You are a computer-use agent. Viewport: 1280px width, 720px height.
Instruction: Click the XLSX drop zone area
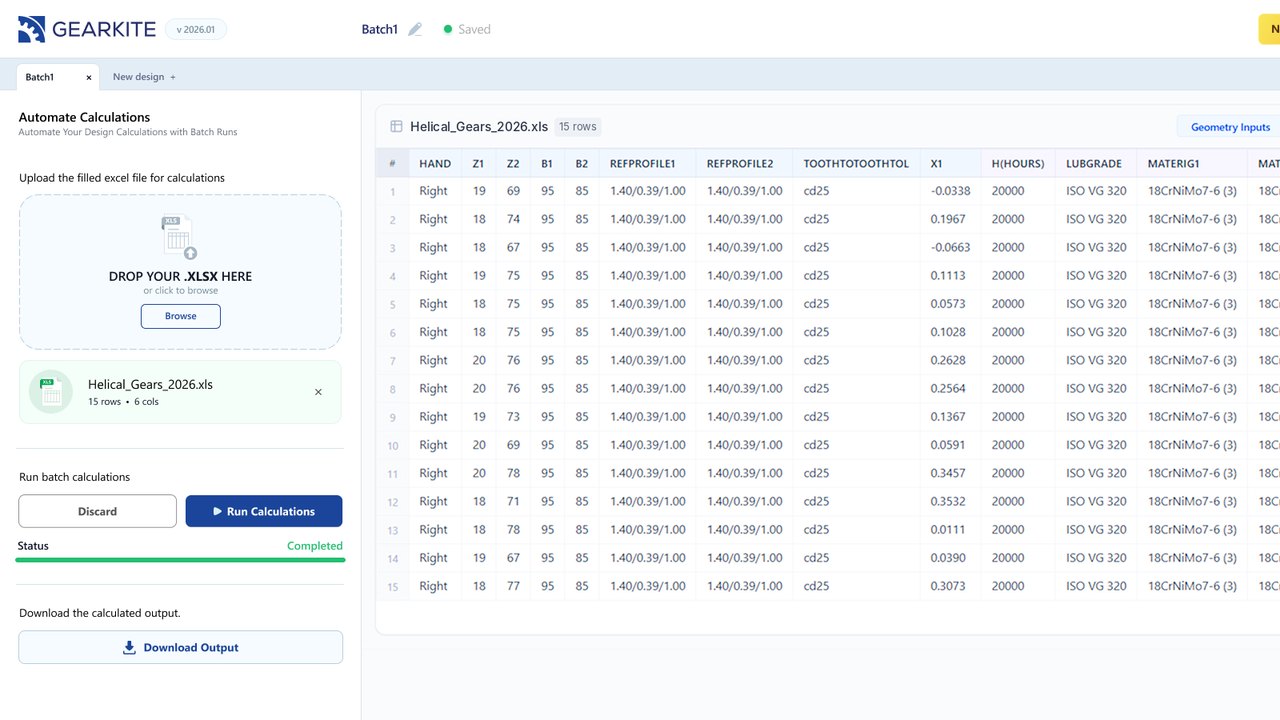pos(180,272)
